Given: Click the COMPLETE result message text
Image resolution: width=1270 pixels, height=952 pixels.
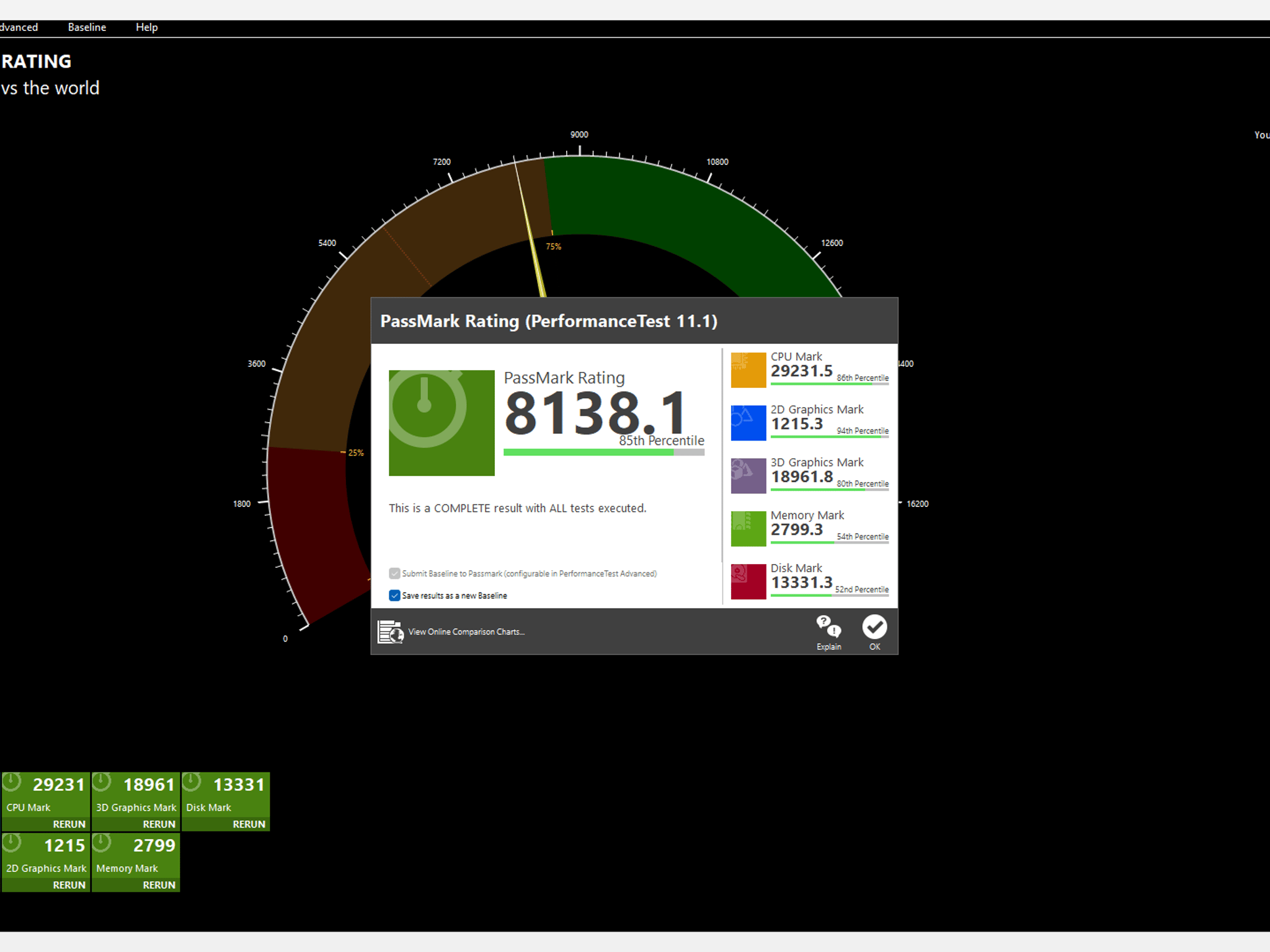Looking at the screenshot, I should point(518,508).
